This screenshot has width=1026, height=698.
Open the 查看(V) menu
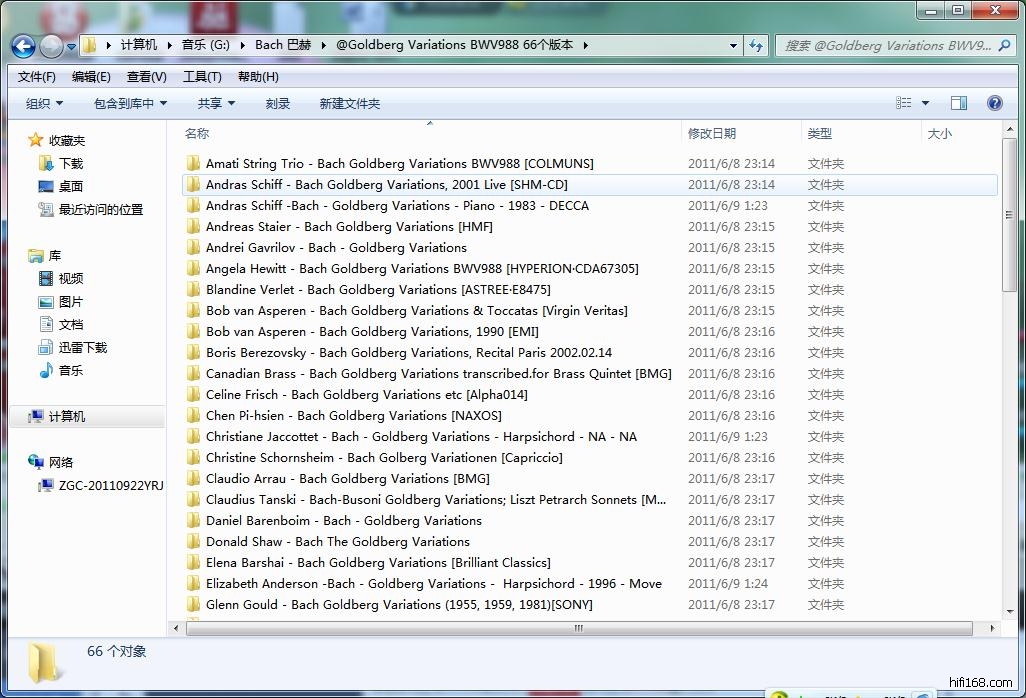pos(147,77)
